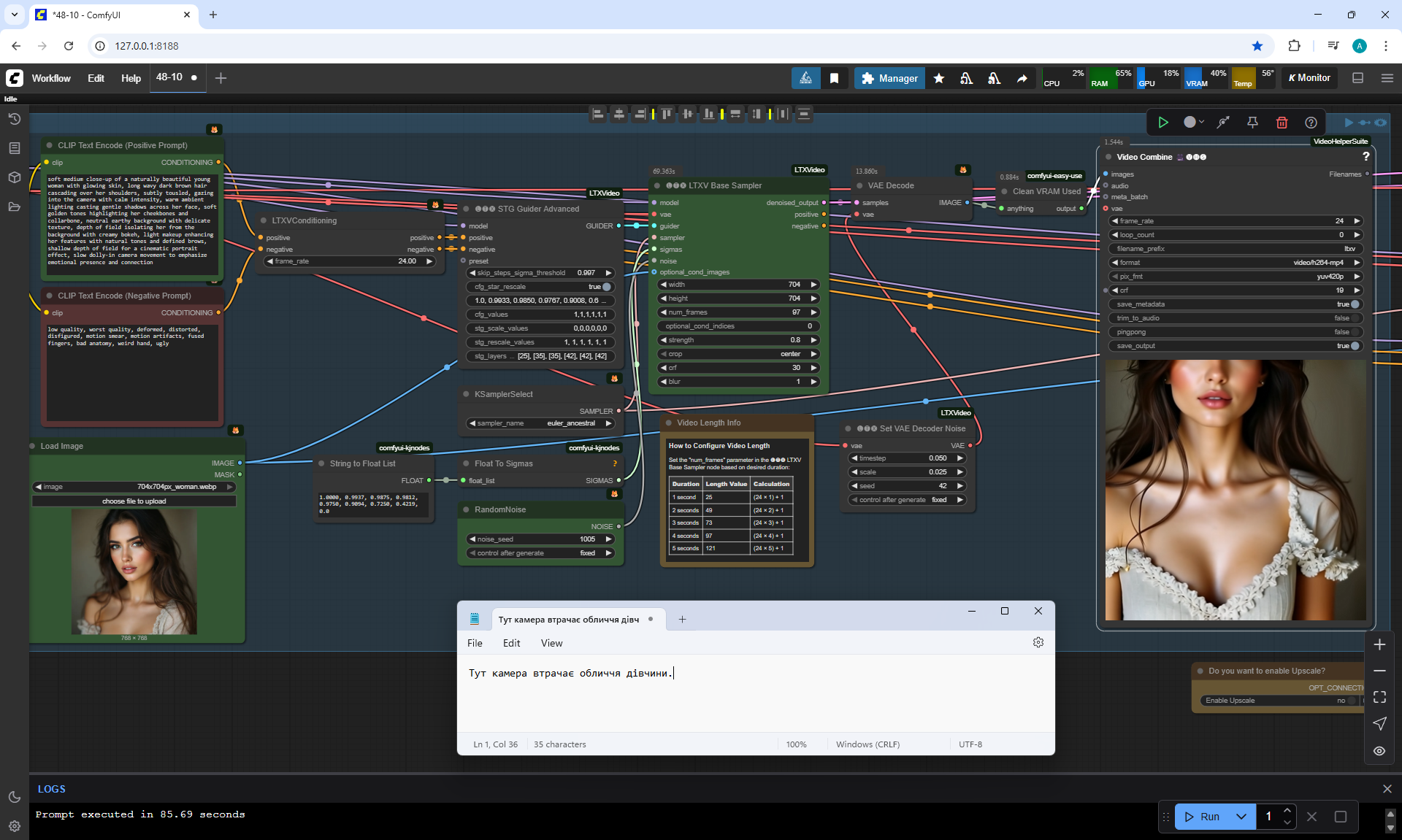Toggle cfg_star_rescale switch
This screenshot has height=840, width=1402.
tap(605, 287)
